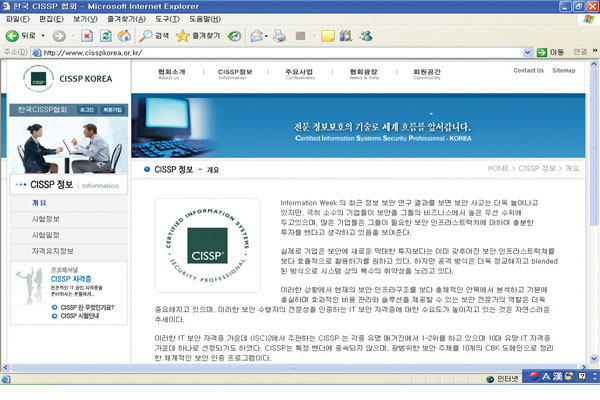
Task: Open the Search magnifier button
Action: pos(154,36)
